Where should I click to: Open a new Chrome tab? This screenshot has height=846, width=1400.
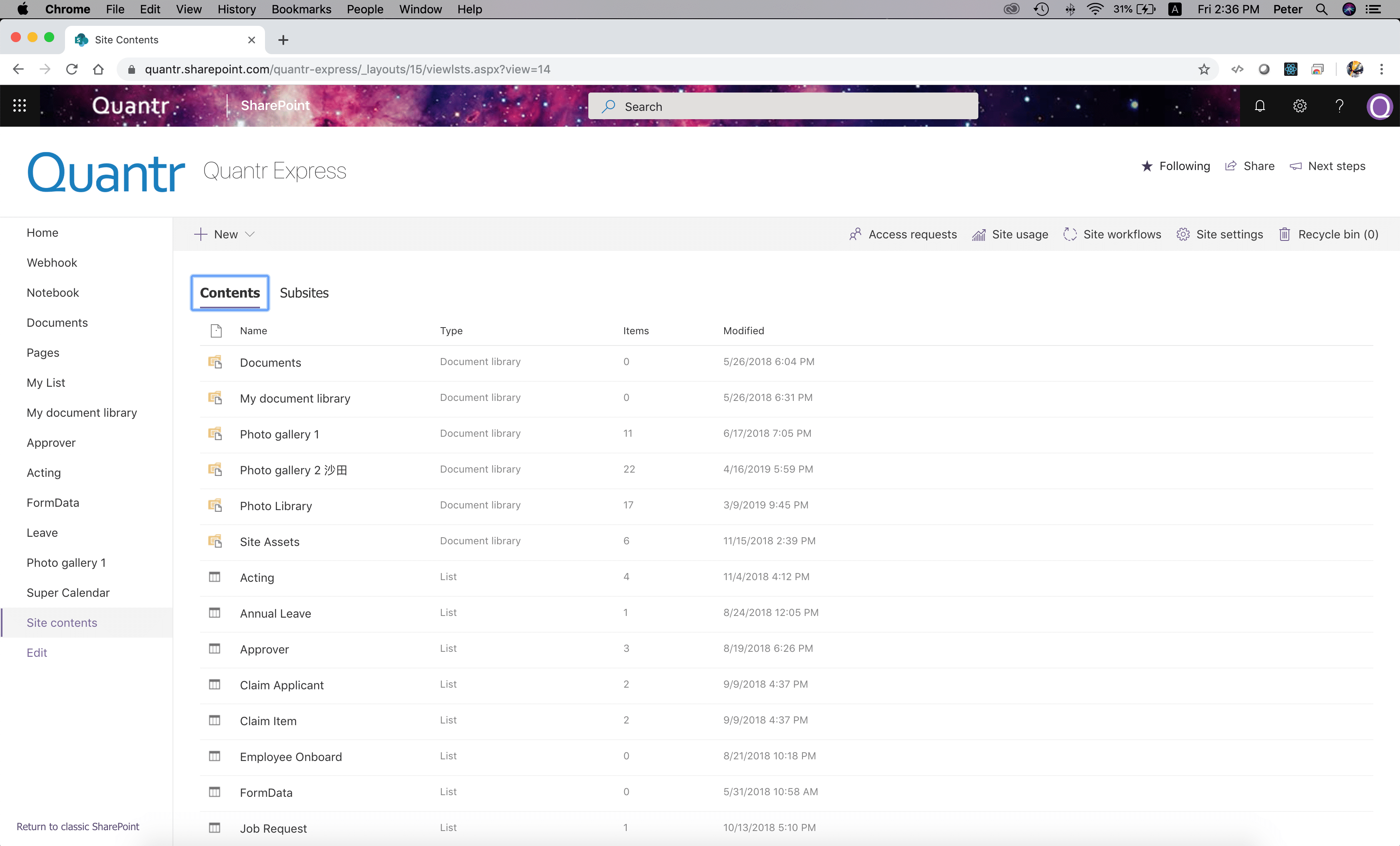(x=283, y=40)
